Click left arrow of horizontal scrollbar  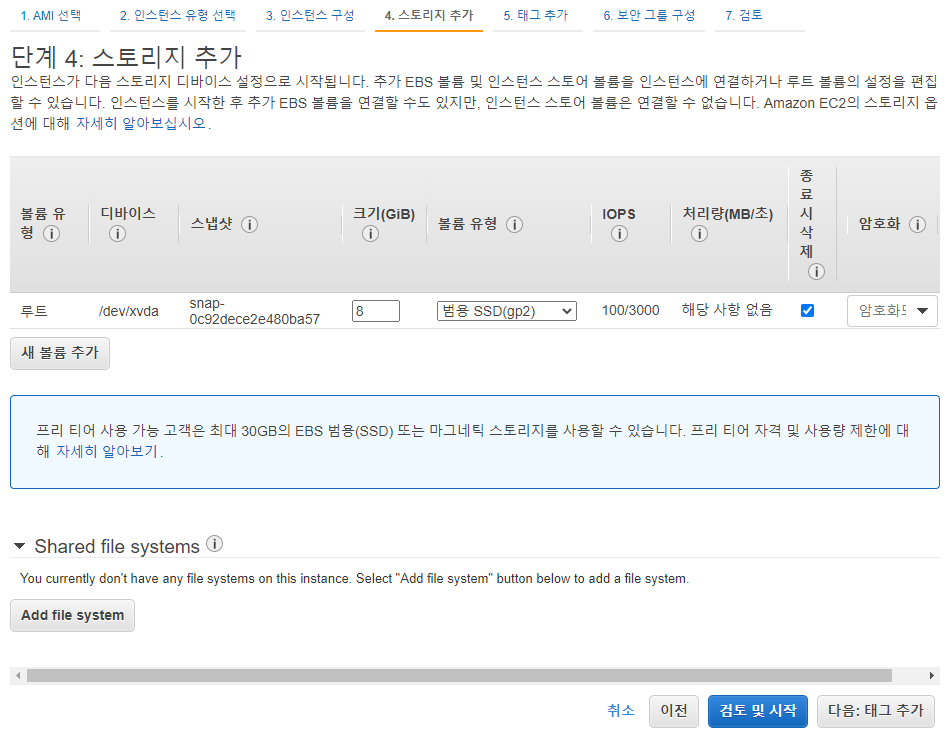(x=18, y=675)
